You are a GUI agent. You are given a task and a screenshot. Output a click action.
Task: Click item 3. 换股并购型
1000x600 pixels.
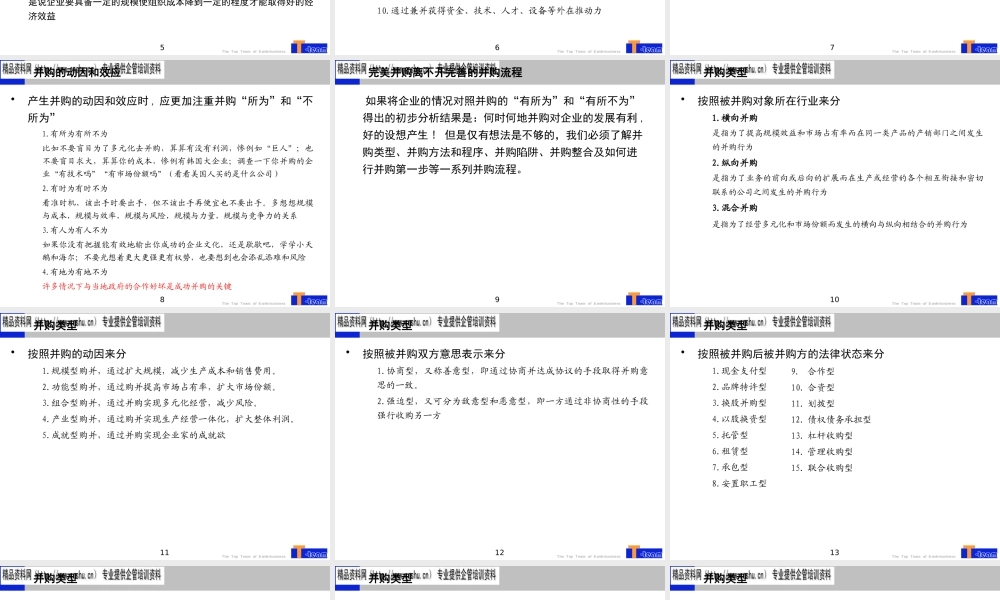[739, 404]
